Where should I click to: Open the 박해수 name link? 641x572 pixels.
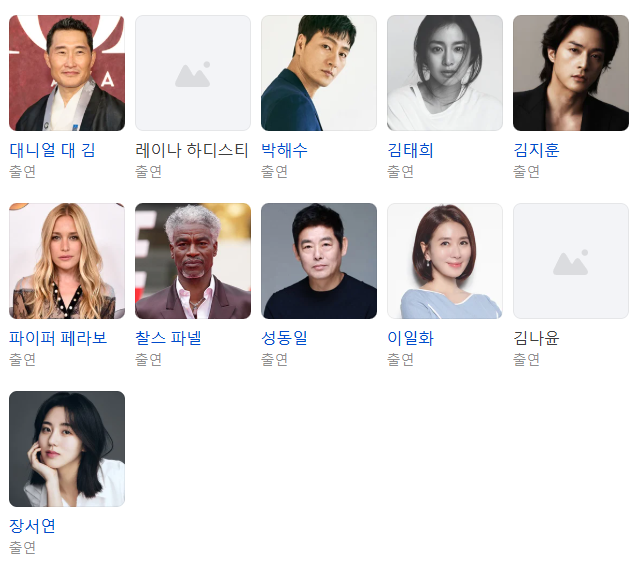point(284,150)
